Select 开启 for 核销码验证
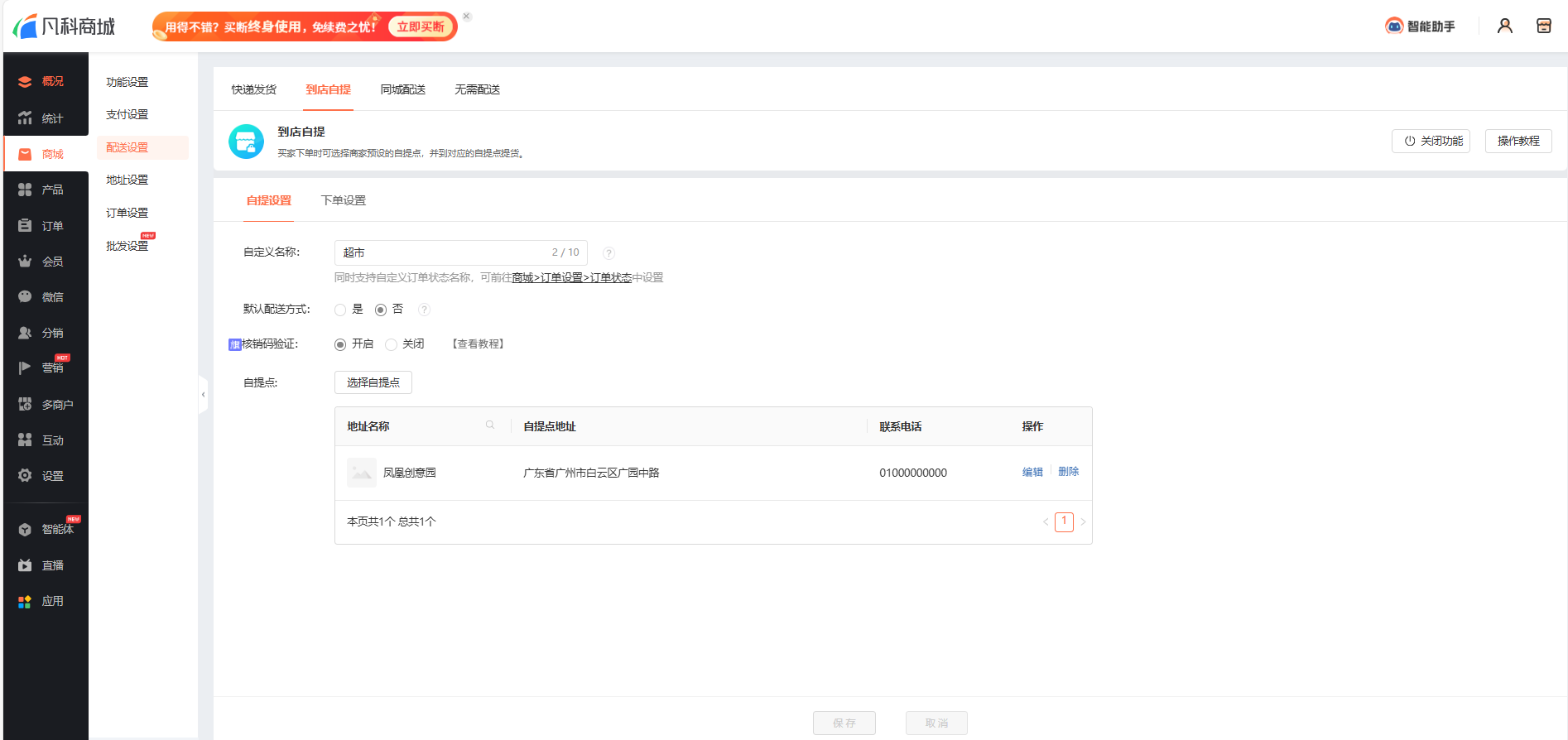The height and width of the screenshot is (740, 1568). (x=340, y=344)
